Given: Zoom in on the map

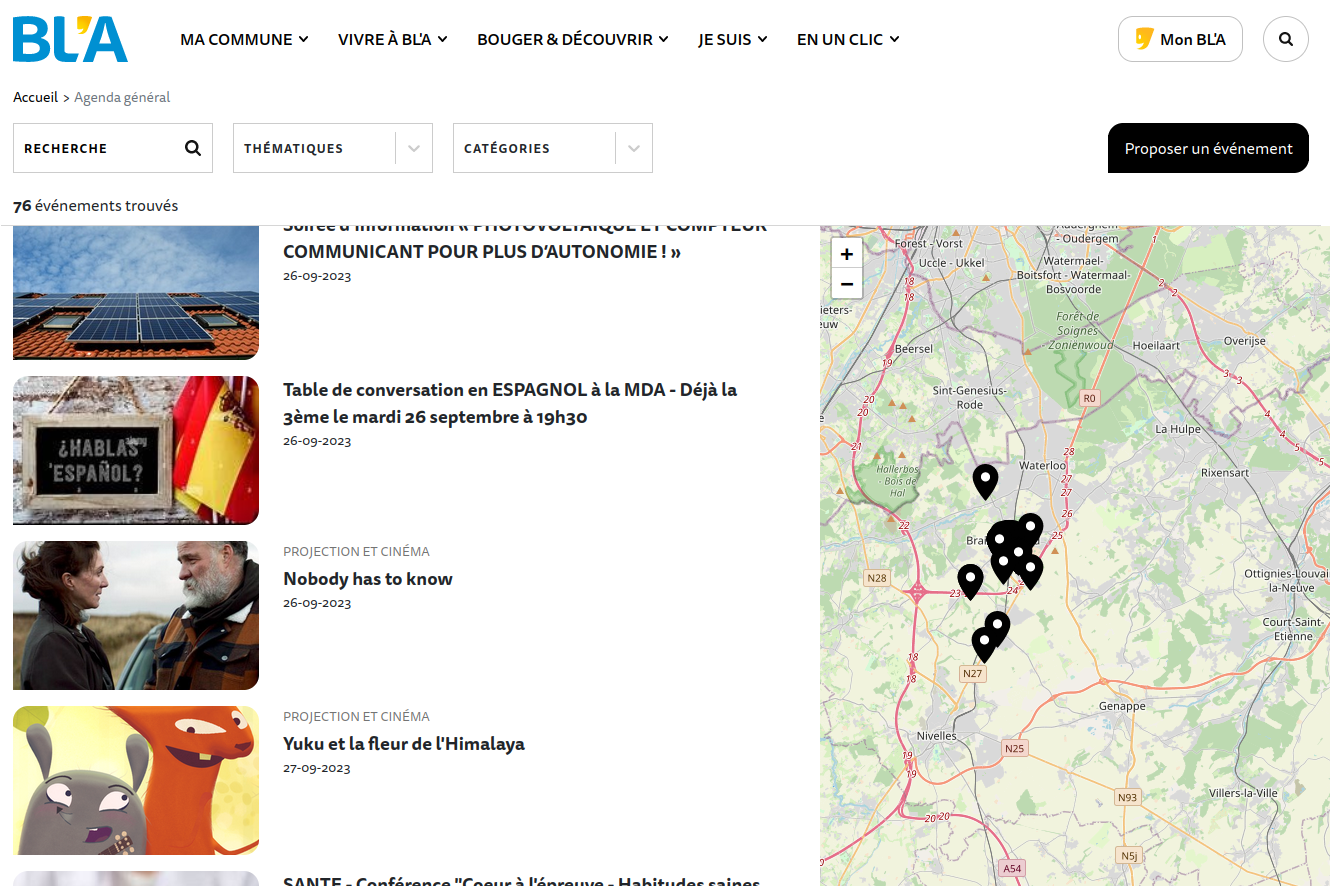Looking at the screenshot, I should coord(846,254).
